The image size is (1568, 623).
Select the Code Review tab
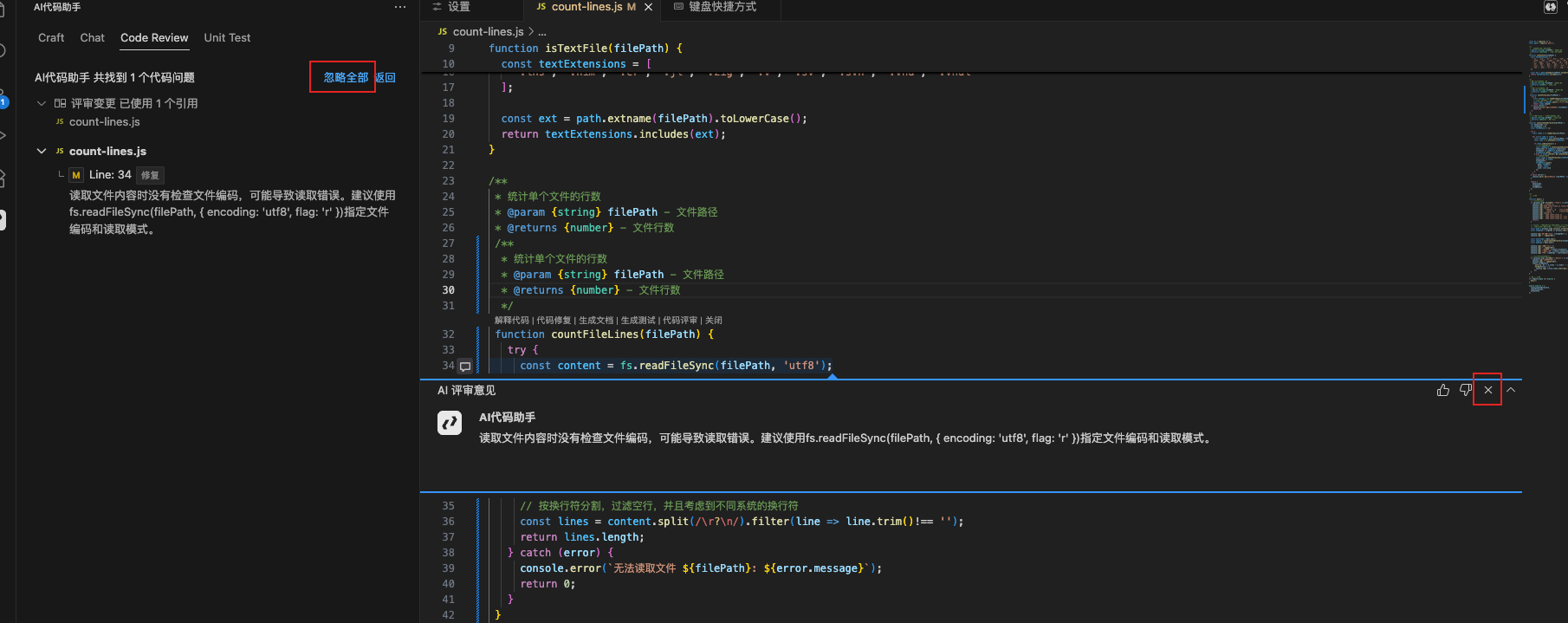[154, 37]
